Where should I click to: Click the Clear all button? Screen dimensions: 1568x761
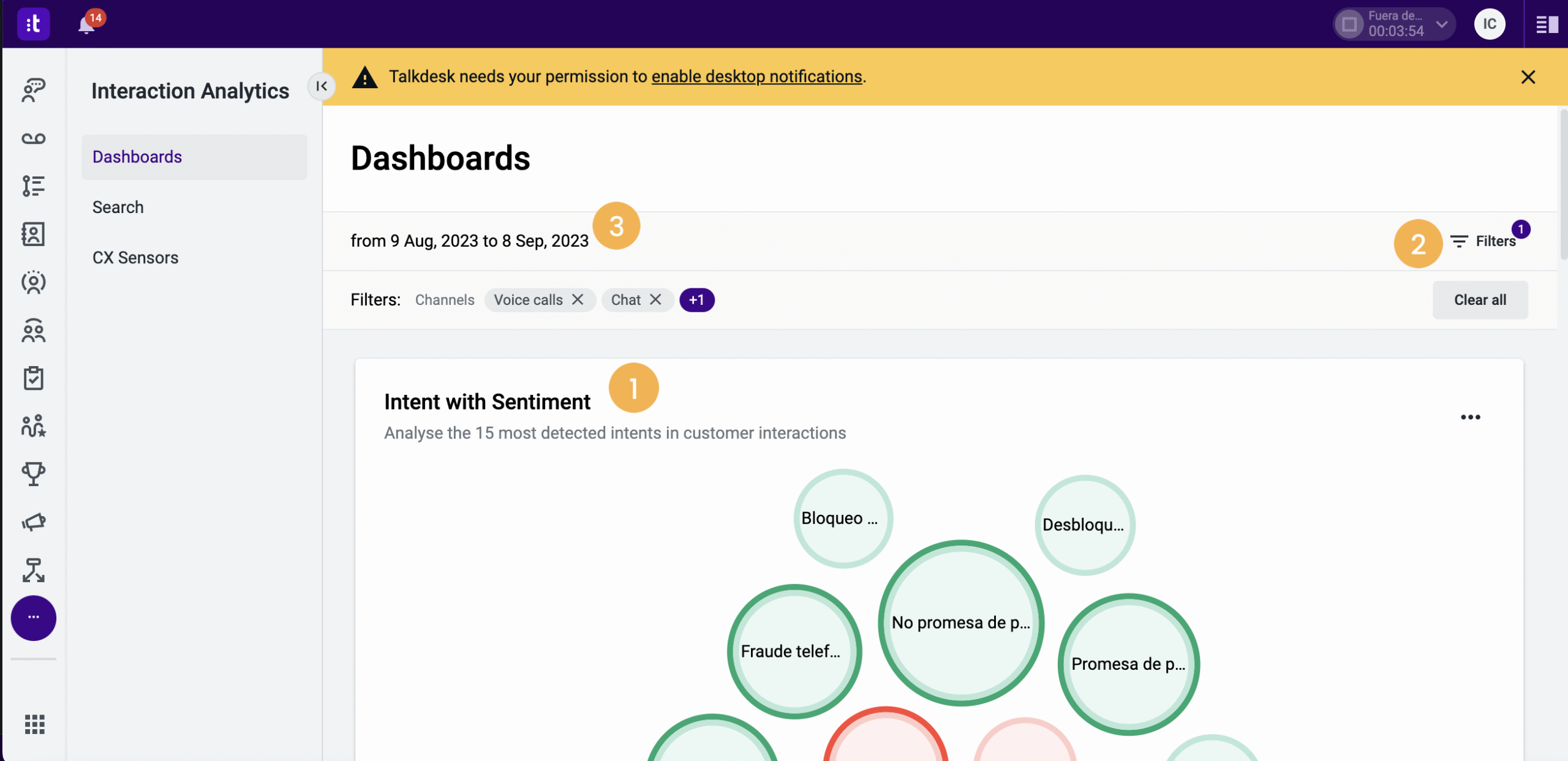point(1480,300)
